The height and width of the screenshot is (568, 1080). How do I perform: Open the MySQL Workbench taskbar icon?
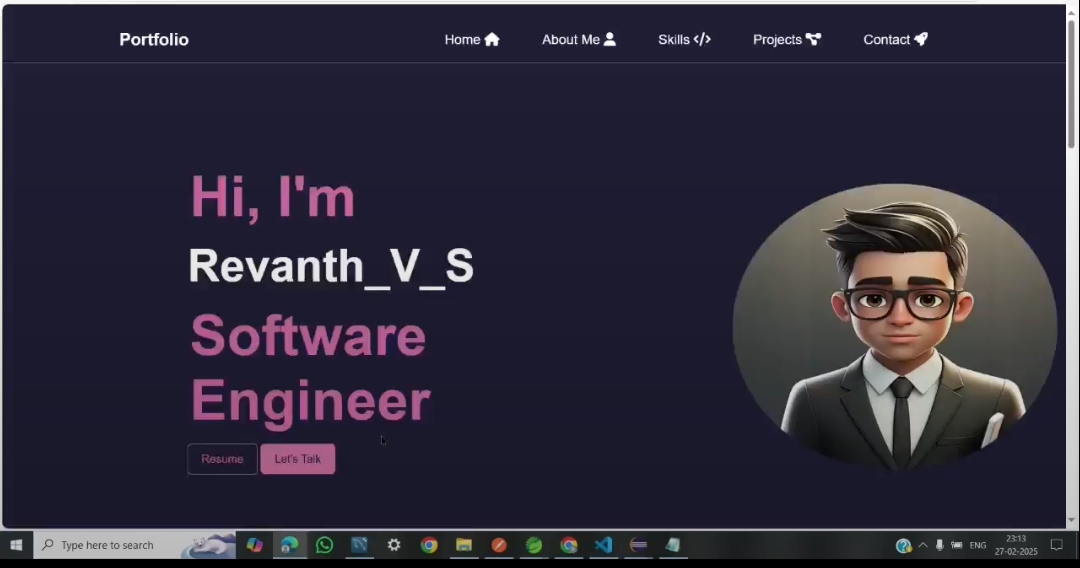(360, 545)
